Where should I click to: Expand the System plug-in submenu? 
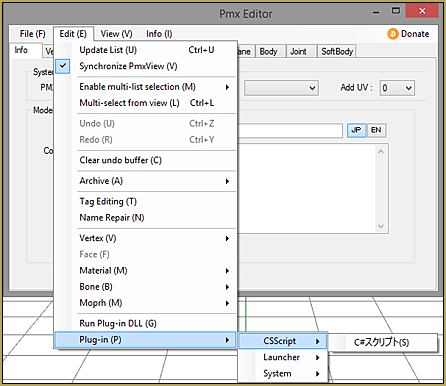coord(283,374)
